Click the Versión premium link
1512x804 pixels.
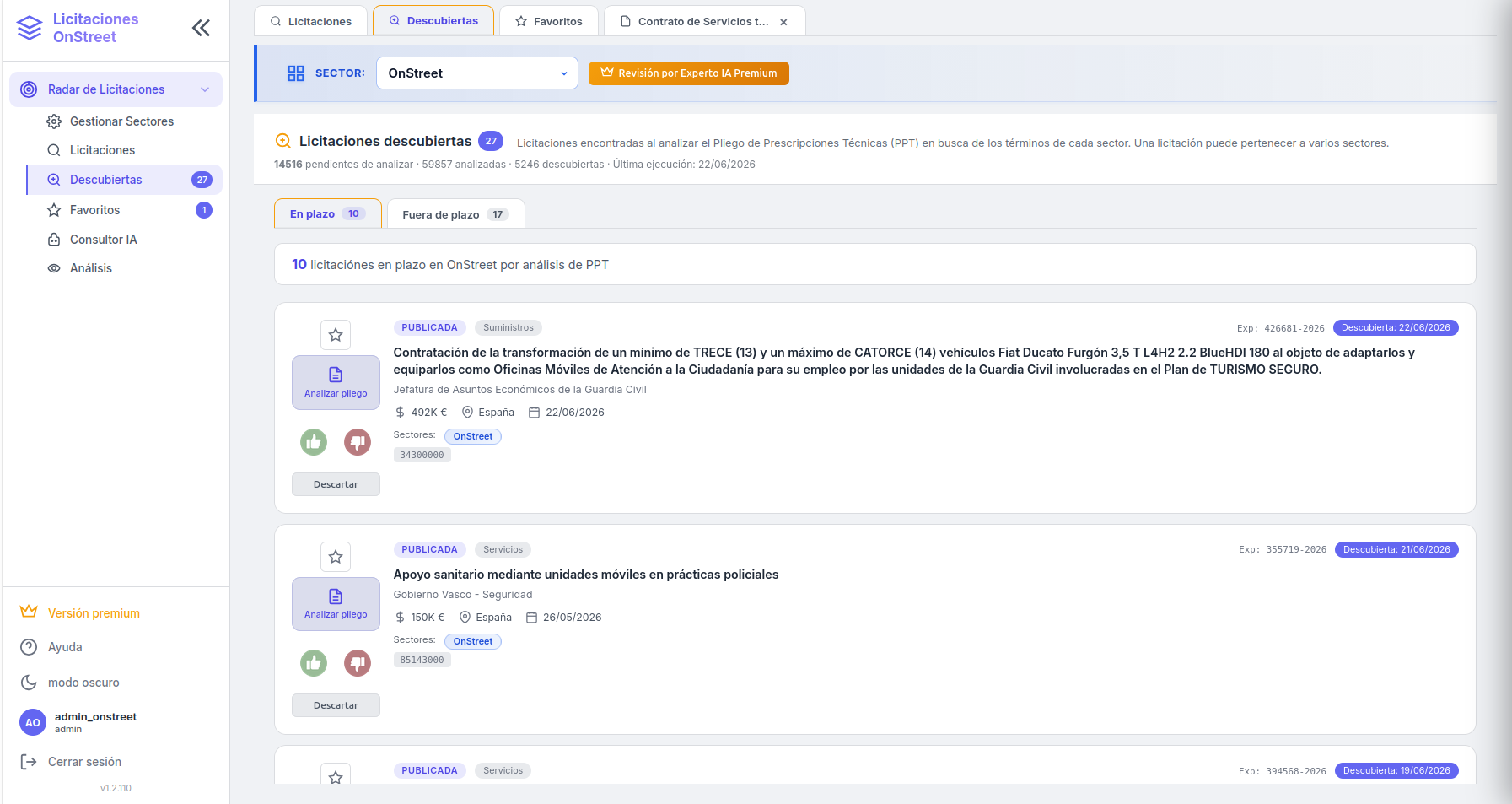point(80,613)
